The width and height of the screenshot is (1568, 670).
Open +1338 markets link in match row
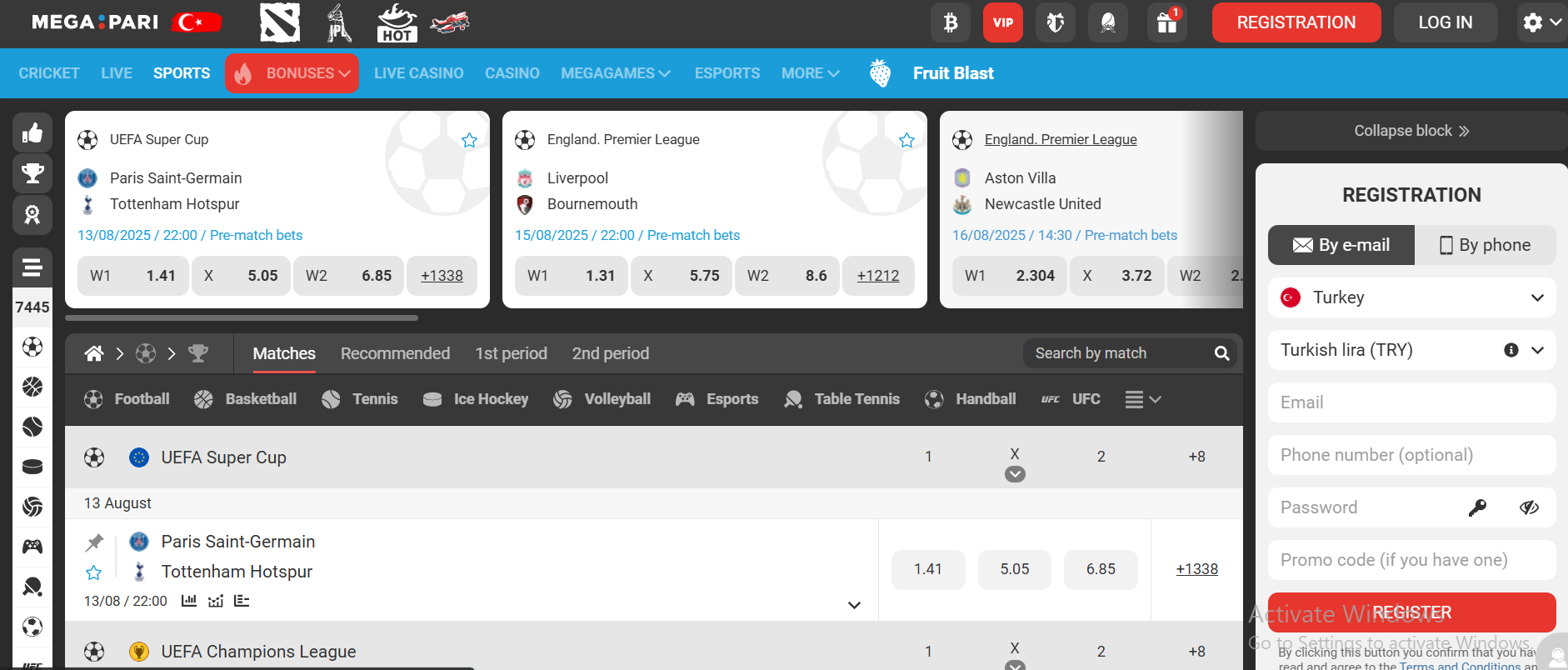1196,569
